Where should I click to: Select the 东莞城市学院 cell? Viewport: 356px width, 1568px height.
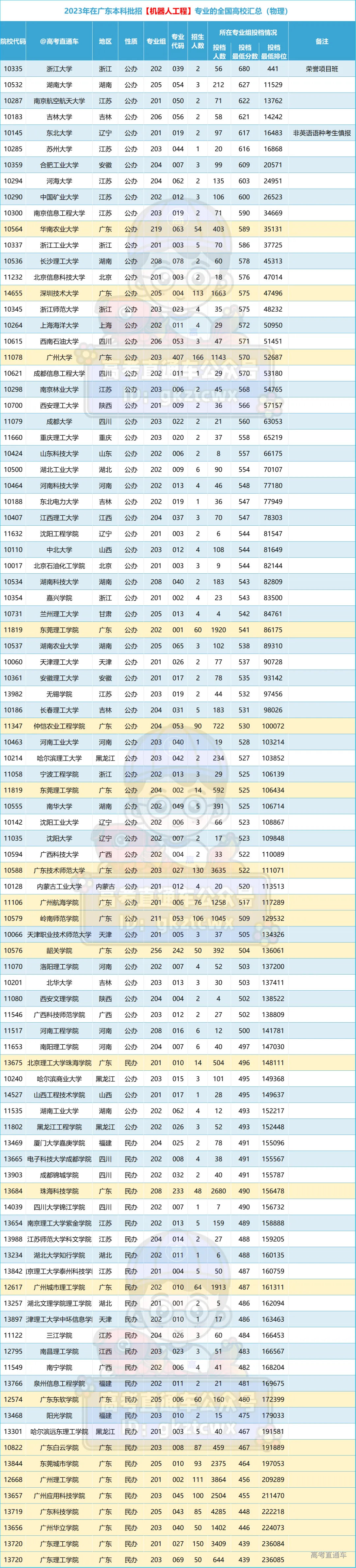coord(59,1464)
